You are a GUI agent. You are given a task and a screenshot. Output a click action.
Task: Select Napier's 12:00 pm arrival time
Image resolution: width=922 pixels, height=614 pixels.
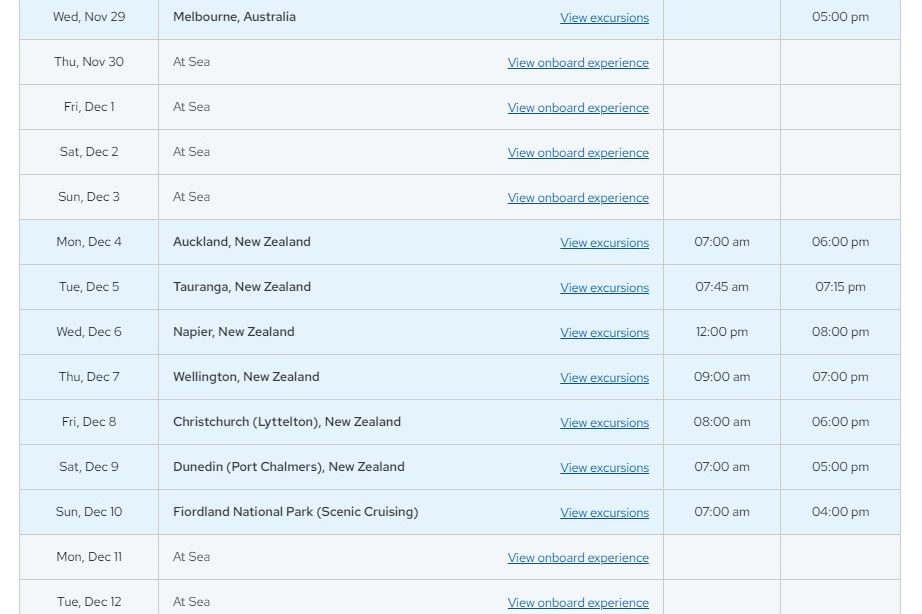721,332
